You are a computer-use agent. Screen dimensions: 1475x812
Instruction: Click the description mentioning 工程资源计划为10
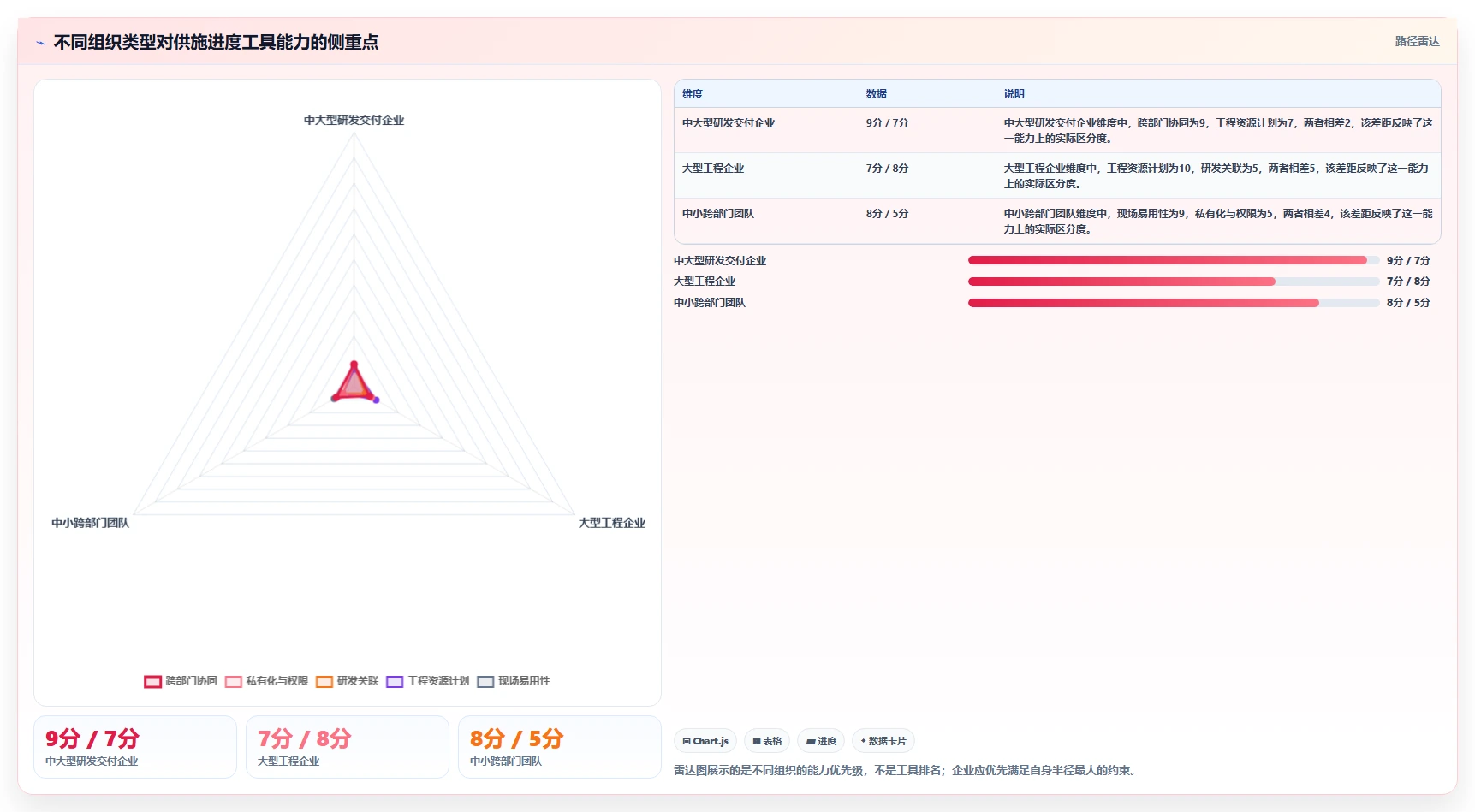click(1216, 176)
